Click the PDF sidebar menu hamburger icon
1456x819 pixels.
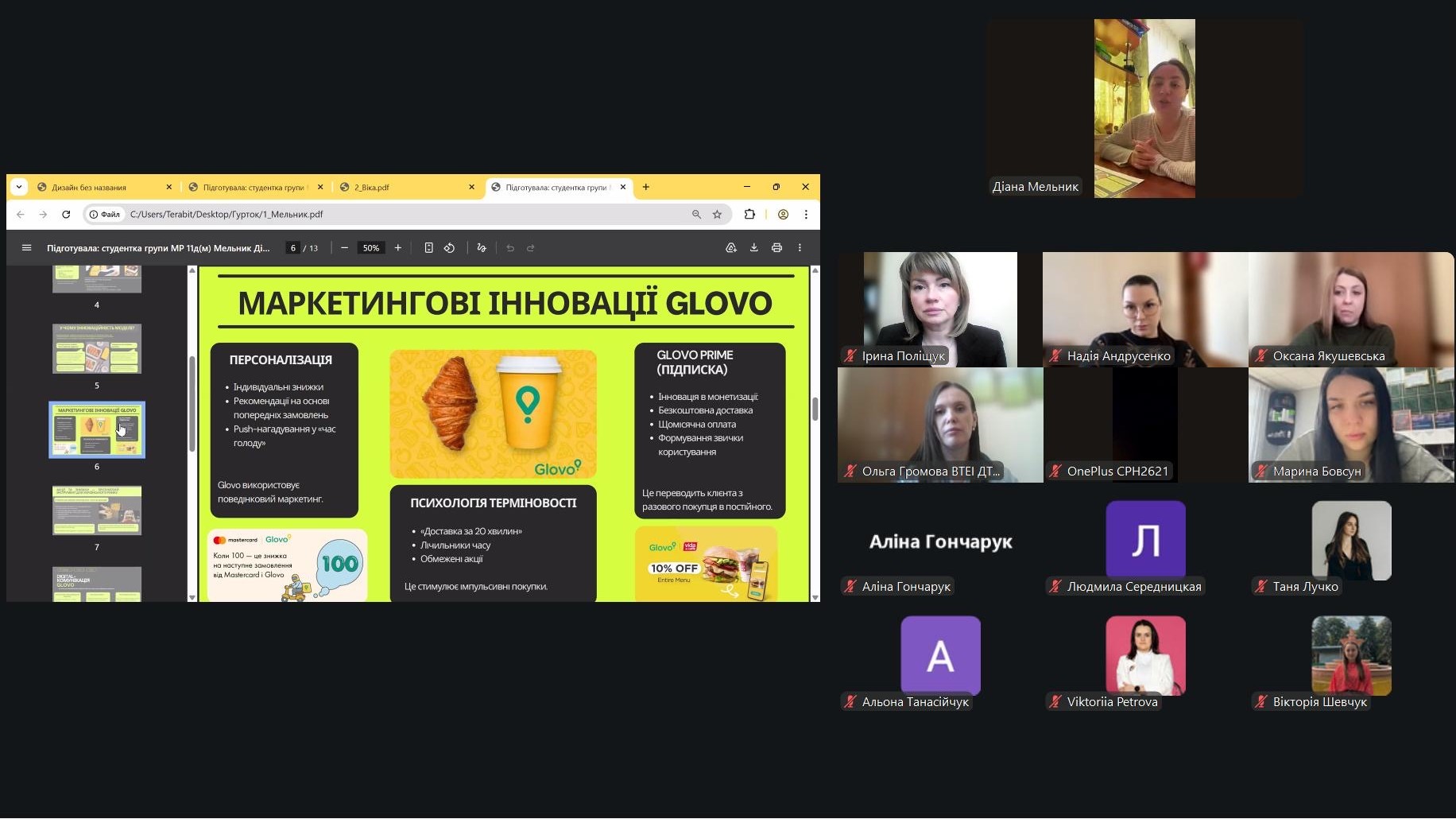click(26, 248)
